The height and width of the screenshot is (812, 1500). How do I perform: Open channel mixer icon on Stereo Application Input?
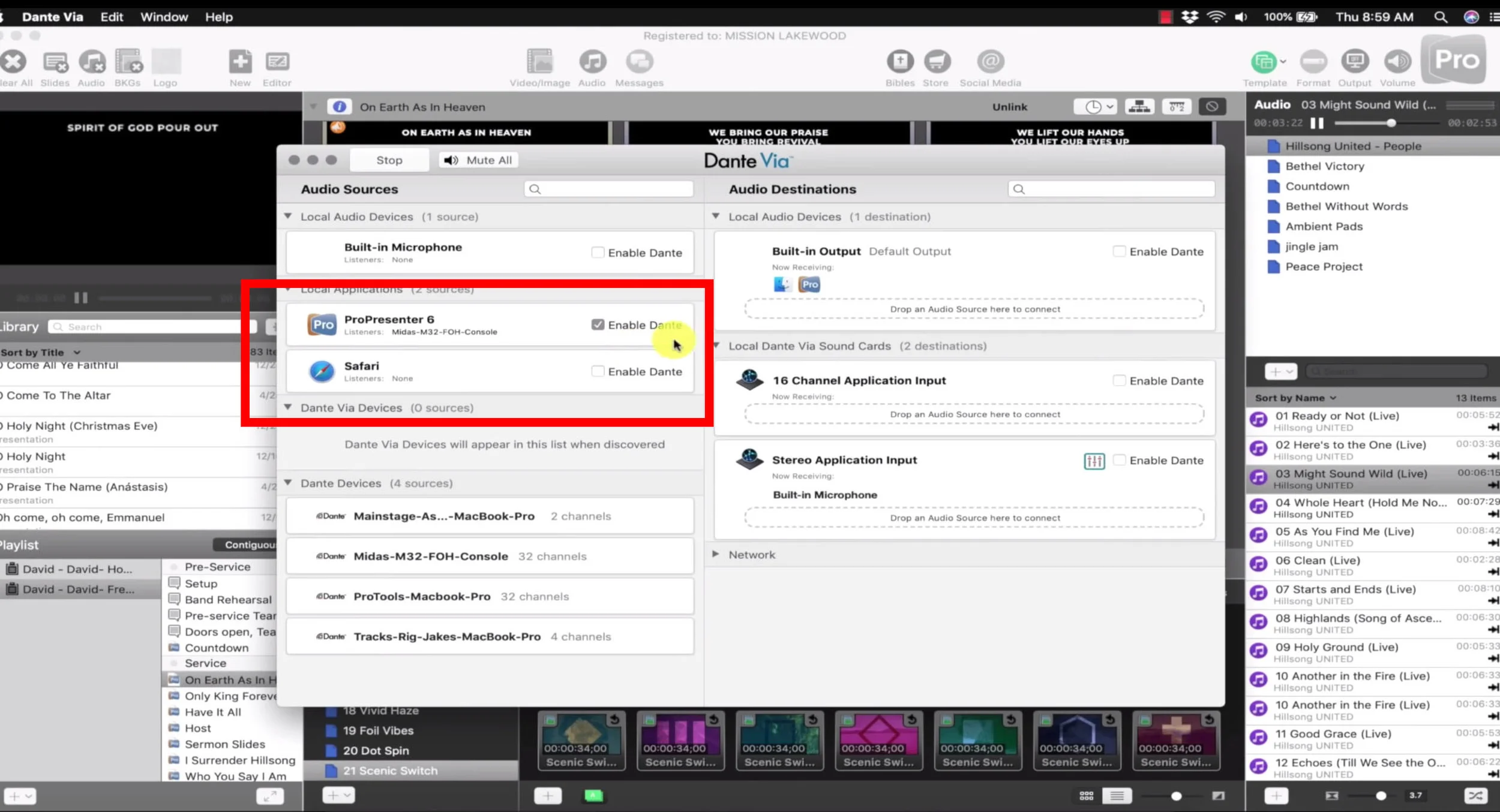tap(1094, 461)
